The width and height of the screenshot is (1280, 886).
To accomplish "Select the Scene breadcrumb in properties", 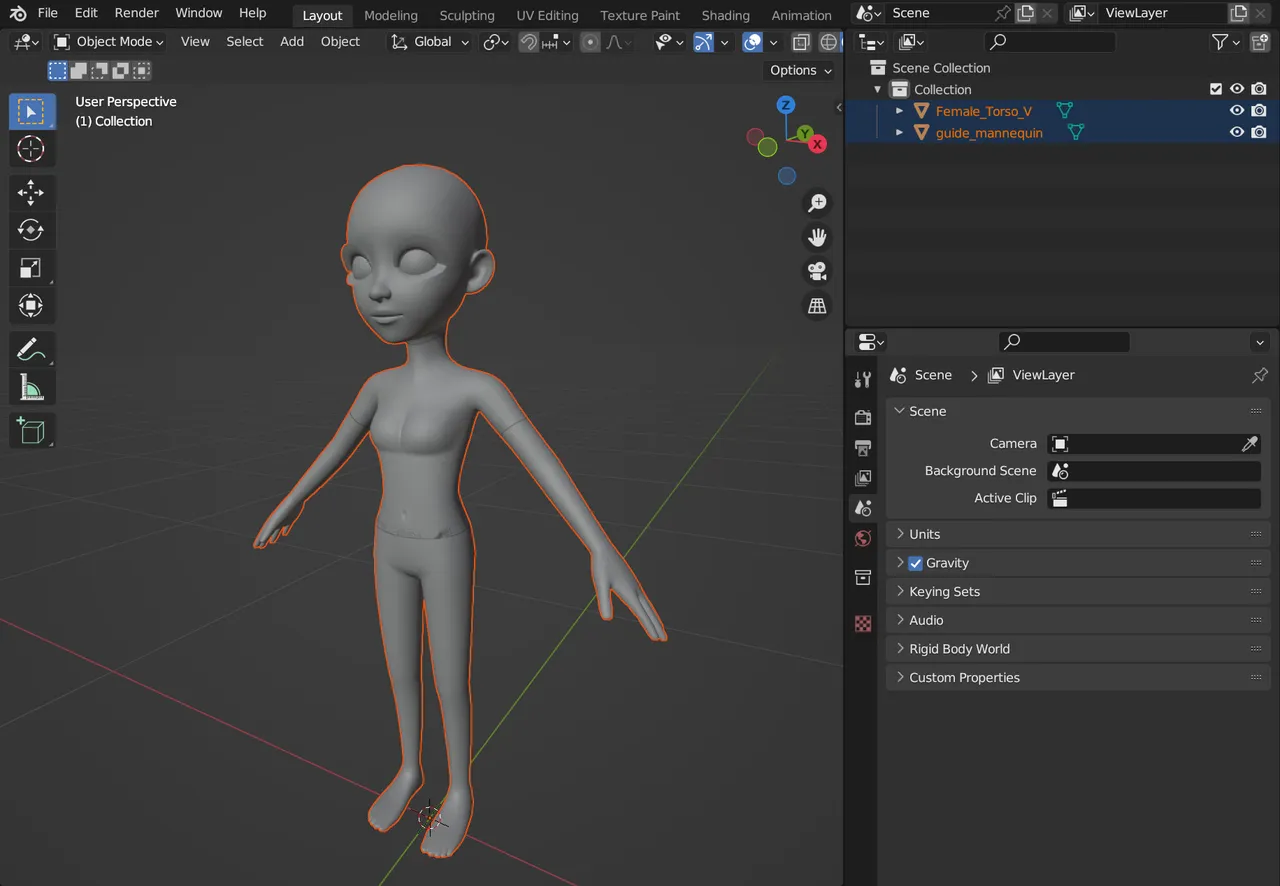I will click(932, 375).
